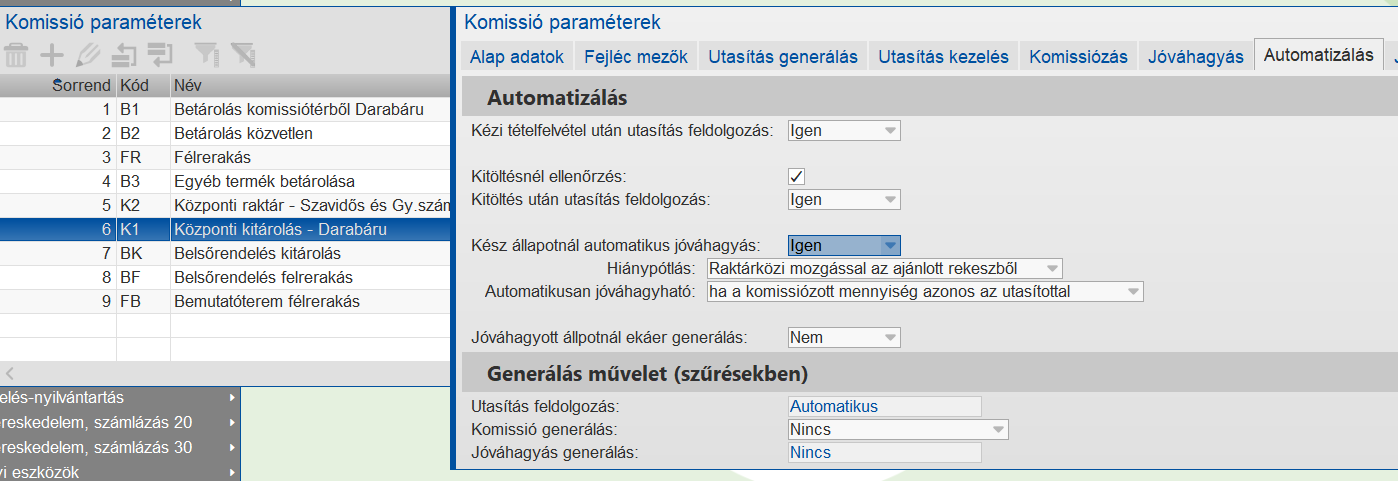Click the funnel filter icon
Viewport: 1398px width, 481px height.
point(205,54)
